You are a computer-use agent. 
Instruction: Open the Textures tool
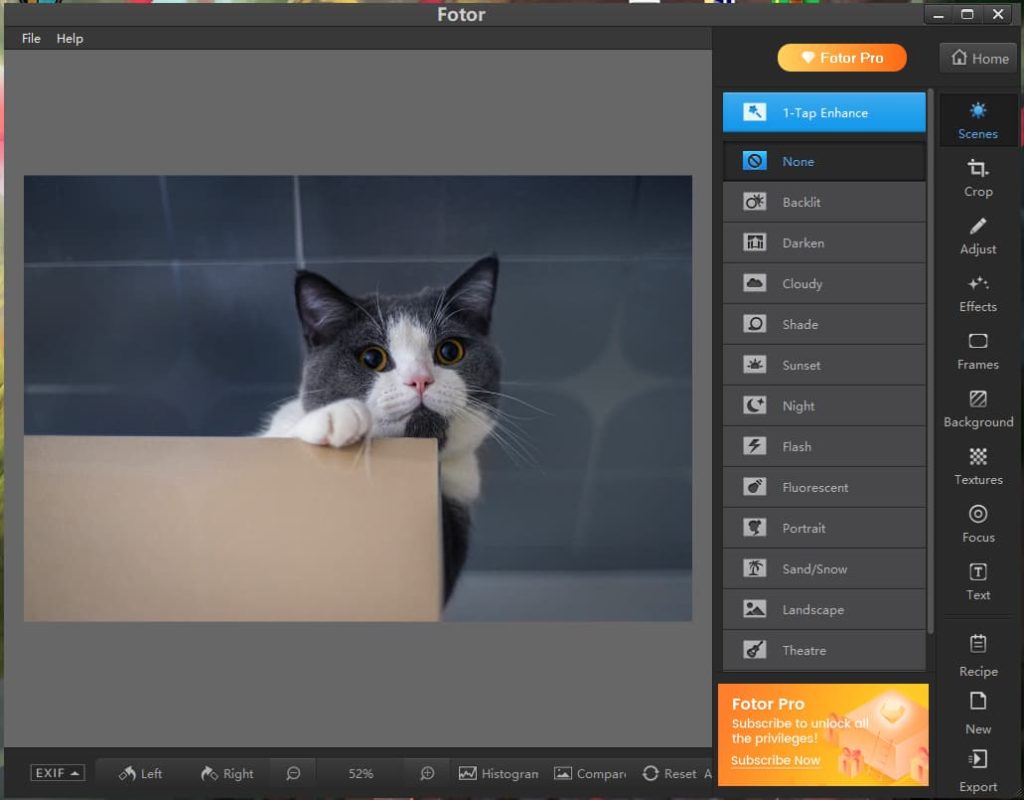click(x=978, y=466)
